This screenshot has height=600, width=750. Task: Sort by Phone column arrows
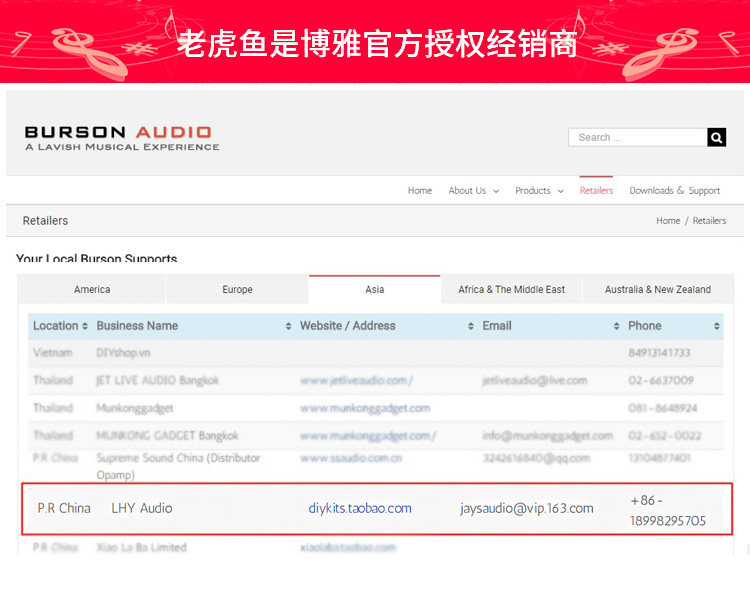(x=716, y=326)
